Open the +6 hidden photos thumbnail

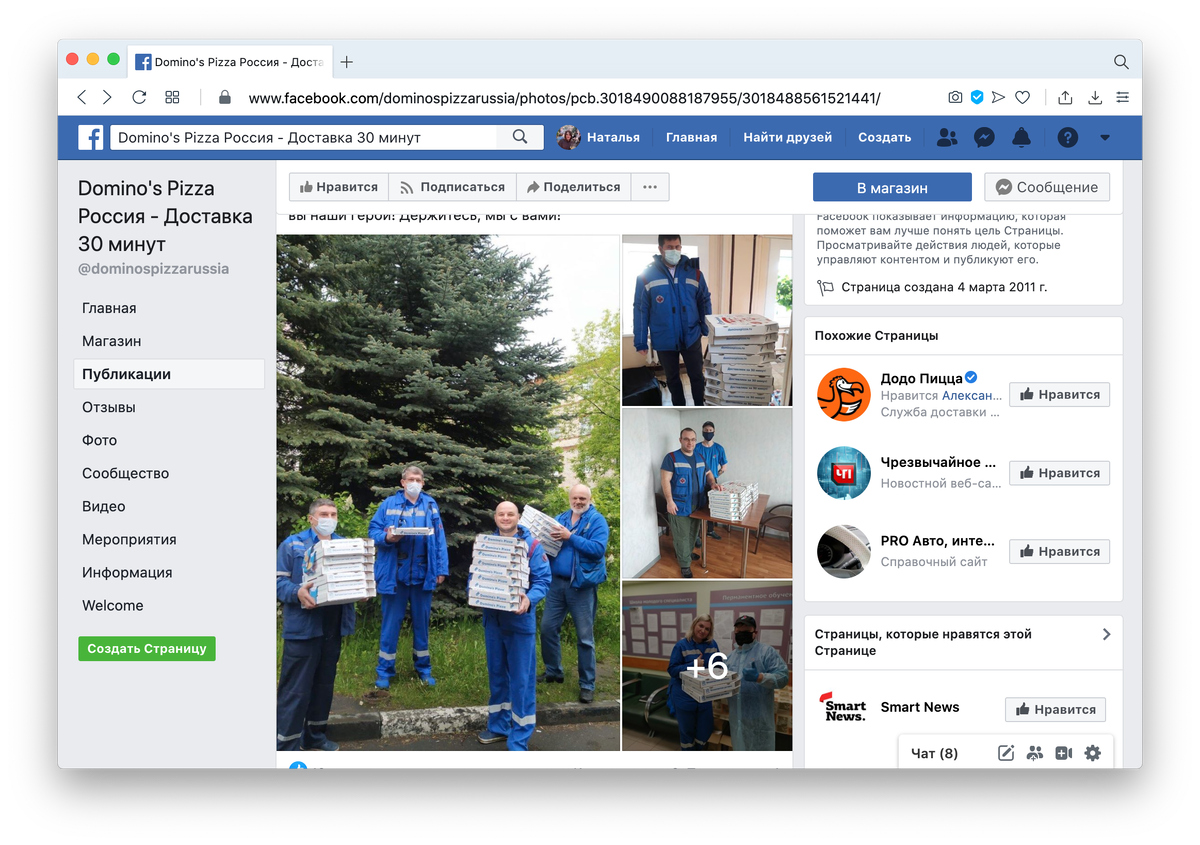point(706,665)
